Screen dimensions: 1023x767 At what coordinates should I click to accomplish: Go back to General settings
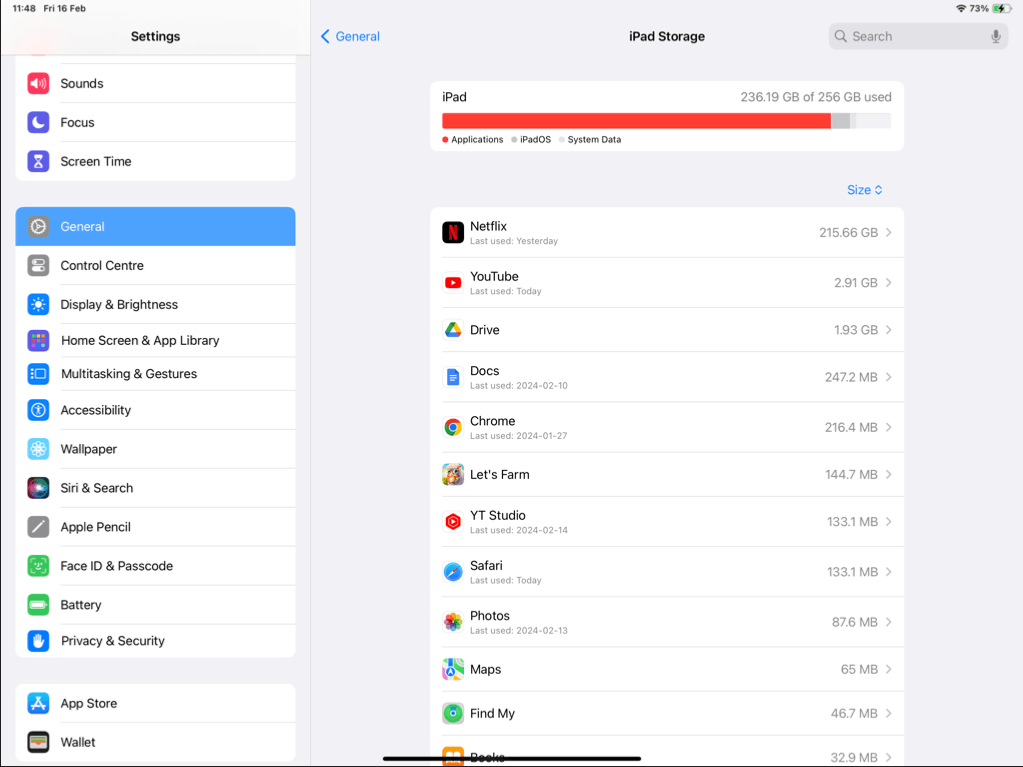350,37
